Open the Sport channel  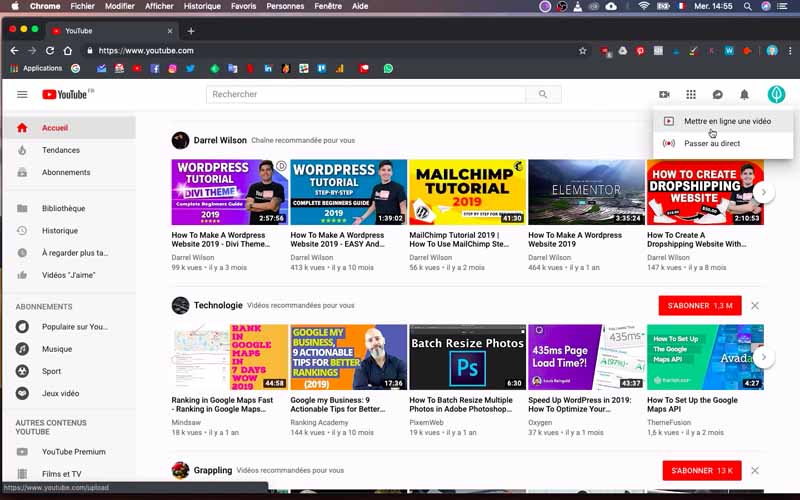[x=69, y=371]
